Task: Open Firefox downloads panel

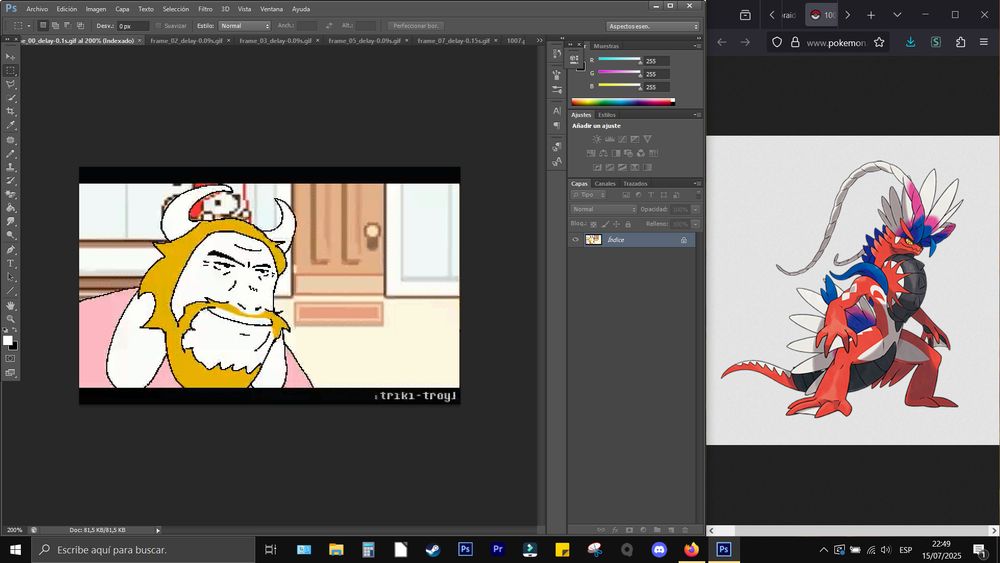Action: [910, 42]
